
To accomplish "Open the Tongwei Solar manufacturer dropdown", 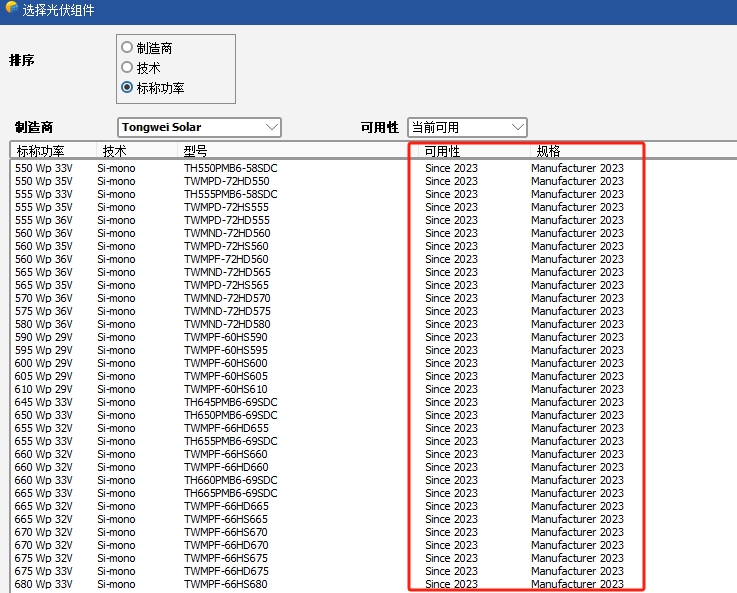I will tap(199, 127).
